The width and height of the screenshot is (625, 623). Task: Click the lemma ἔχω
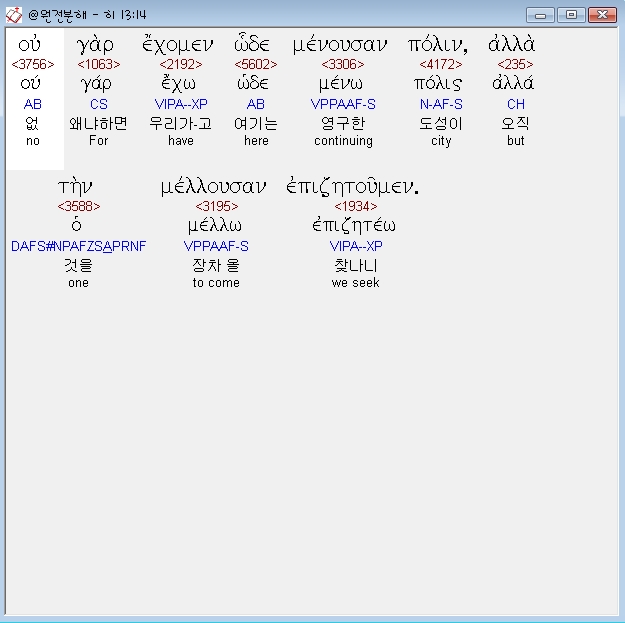[178, 84]
